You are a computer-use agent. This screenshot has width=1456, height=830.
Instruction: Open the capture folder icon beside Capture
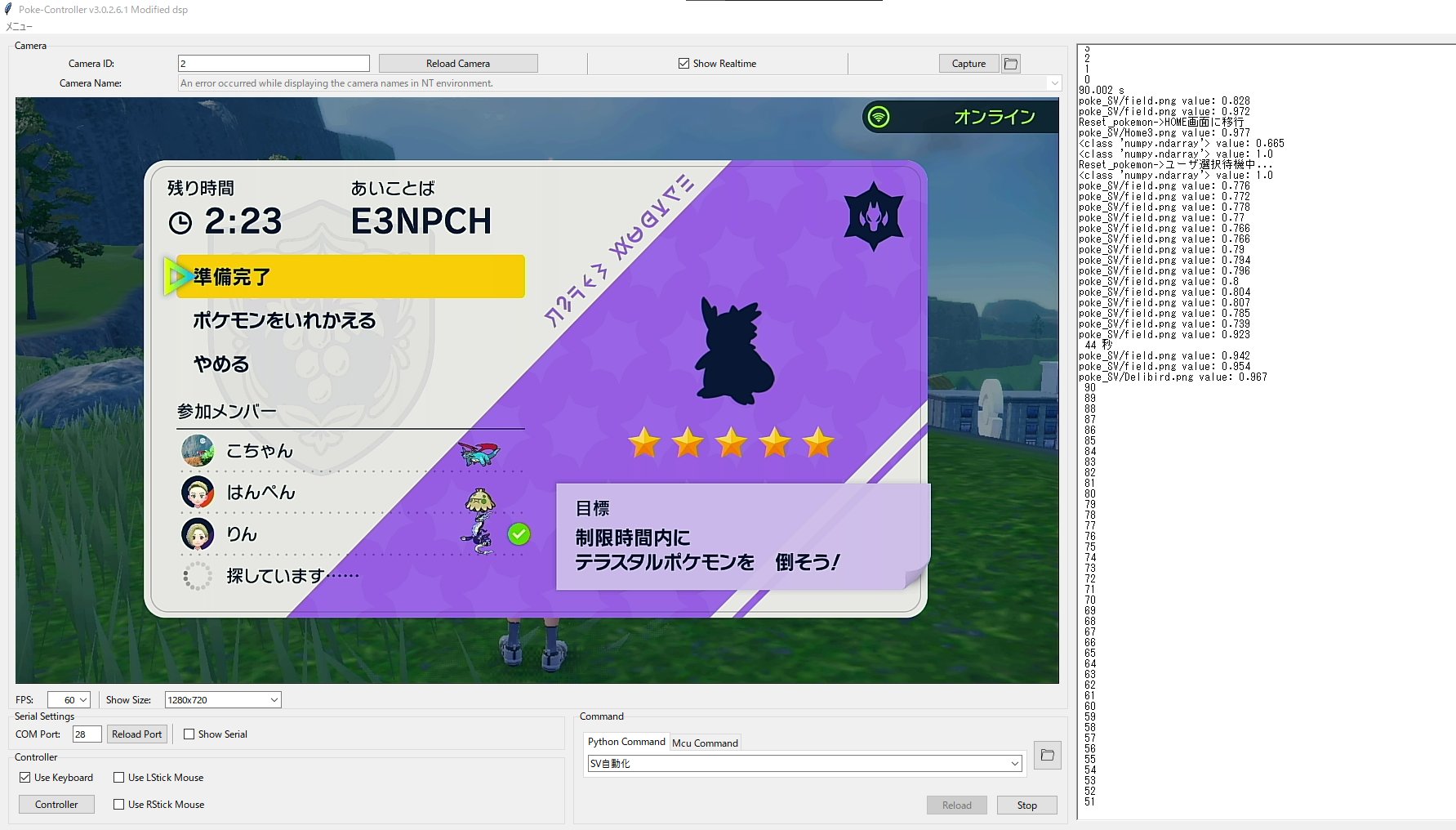click(1011, 64)
